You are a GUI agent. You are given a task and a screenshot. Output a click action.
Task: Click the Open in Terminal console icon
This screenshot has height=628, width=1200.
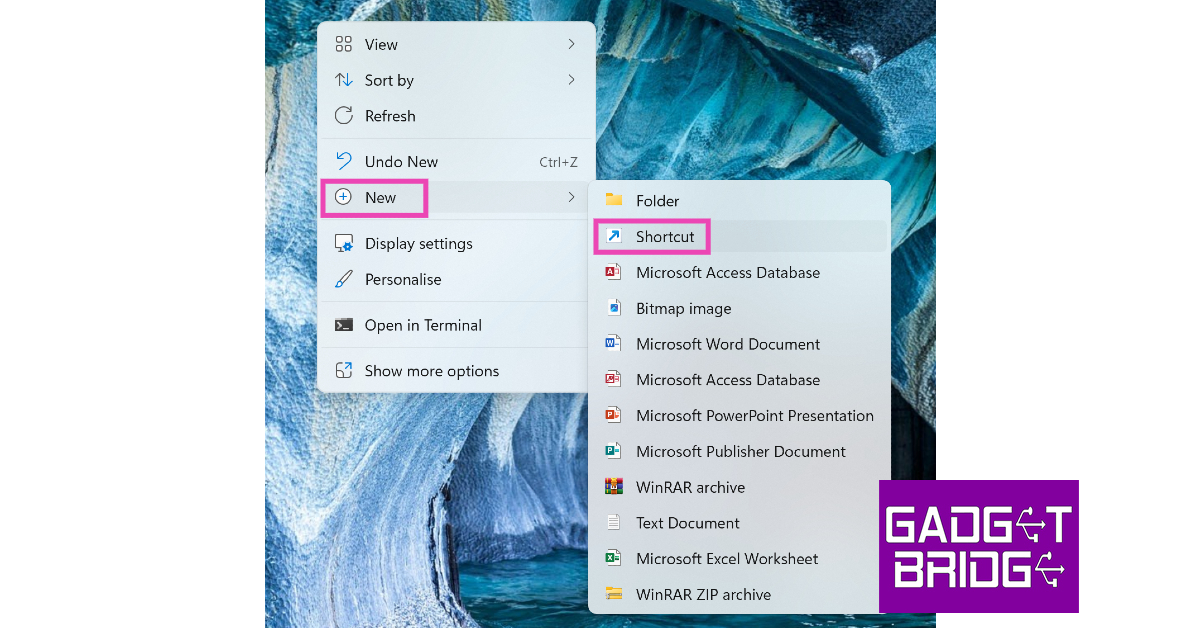click(344, 325)
